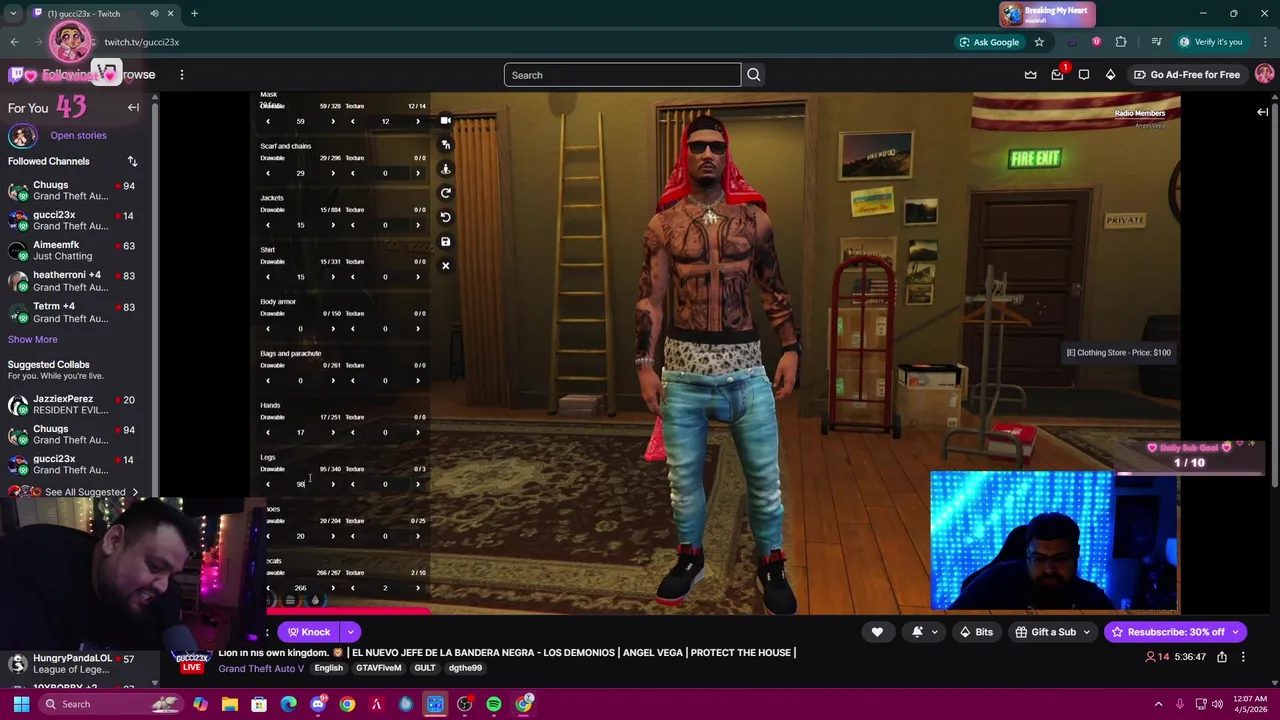Click the clothing toggle icon below camera
1280x720 pixels.
pyautogui.click(x=446, y=145)
